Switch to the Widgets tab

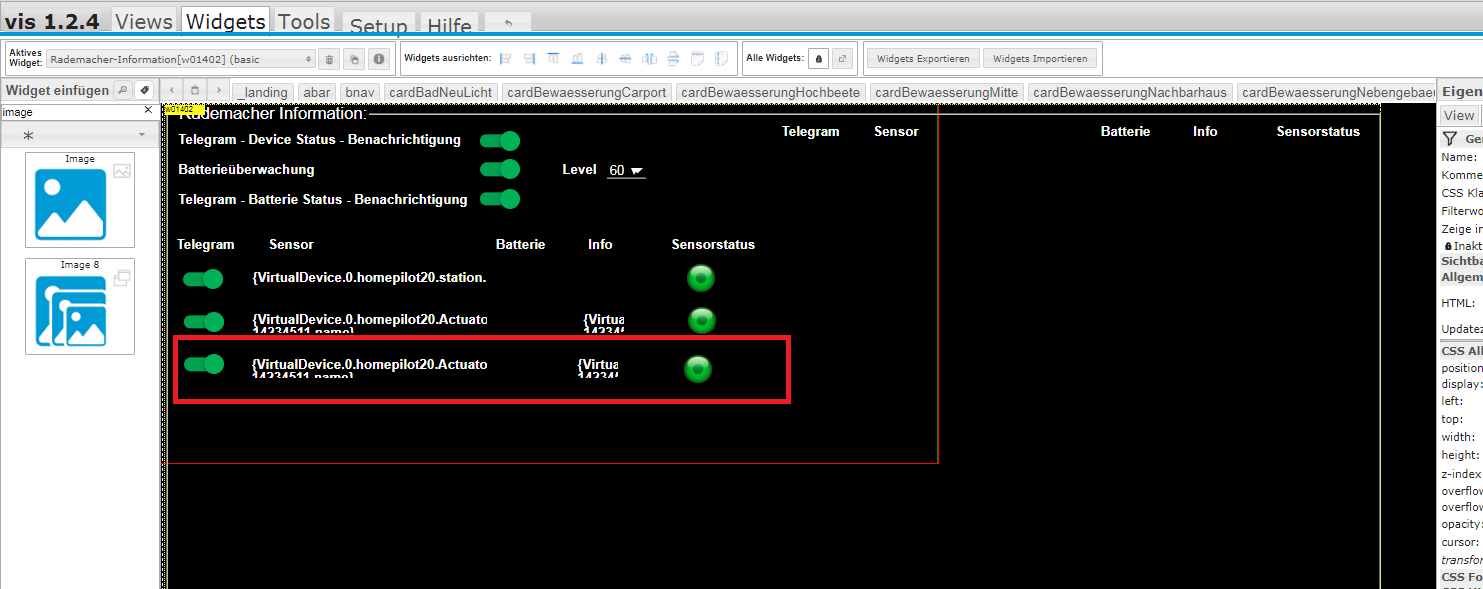[226, 21]
